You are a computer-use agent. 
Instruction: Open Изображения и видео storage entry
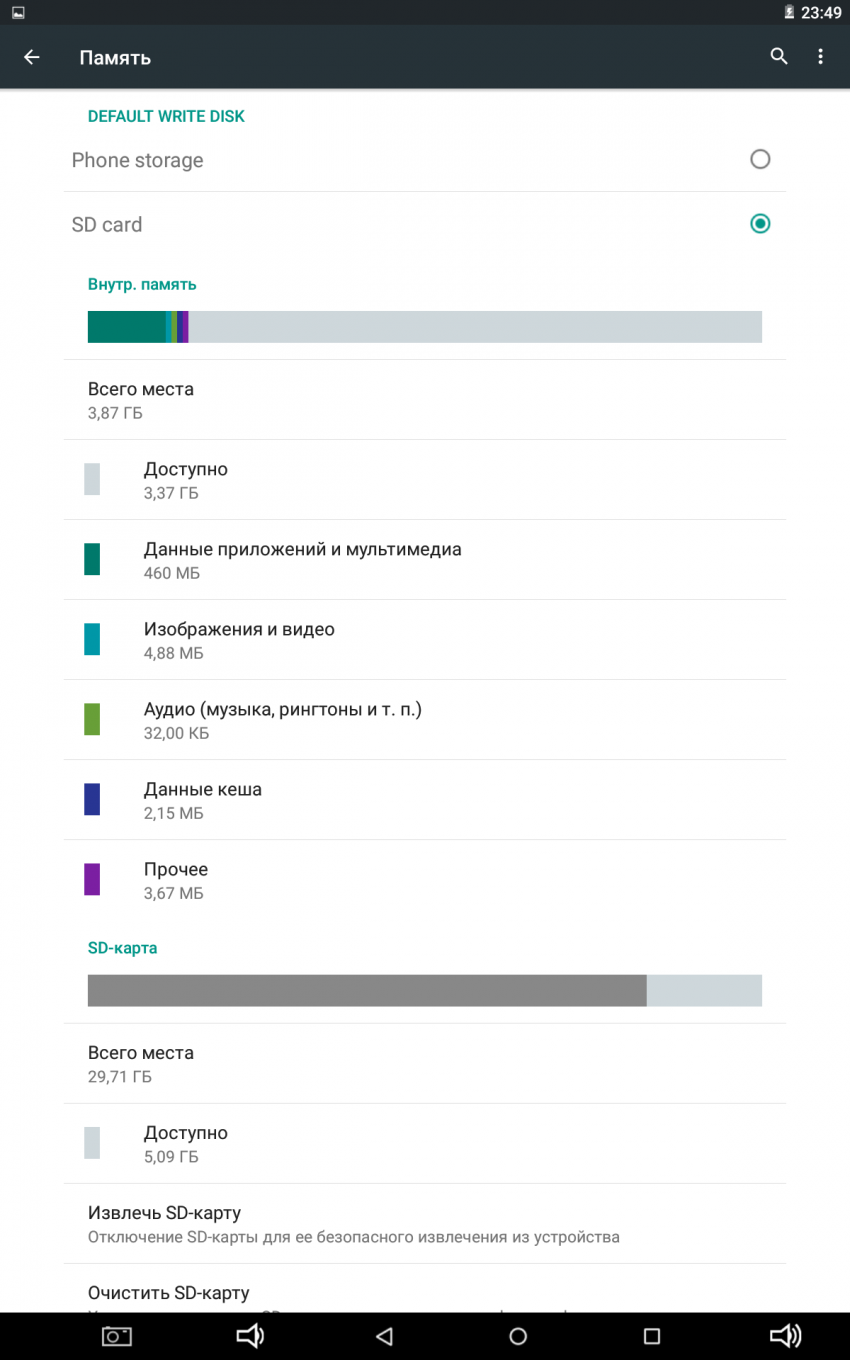[x=239, y=639]
